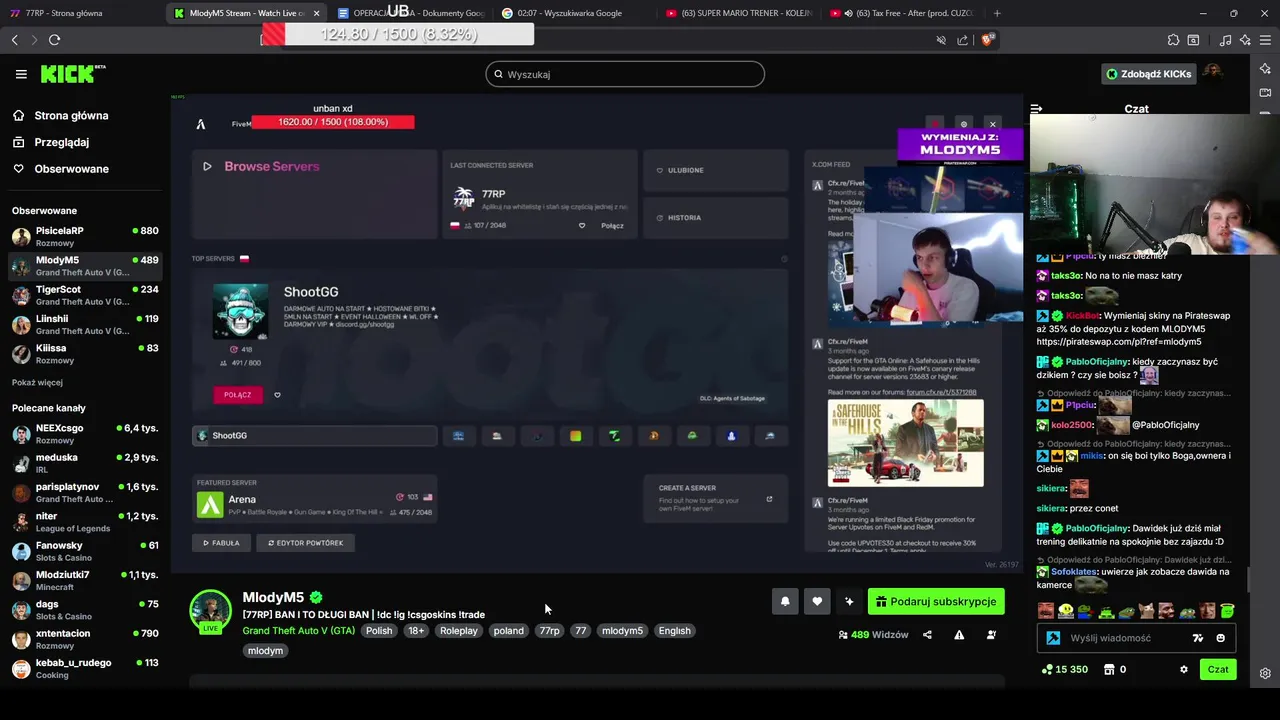Close the MlodyM5 Stream tab

click(x=317, y=13)
